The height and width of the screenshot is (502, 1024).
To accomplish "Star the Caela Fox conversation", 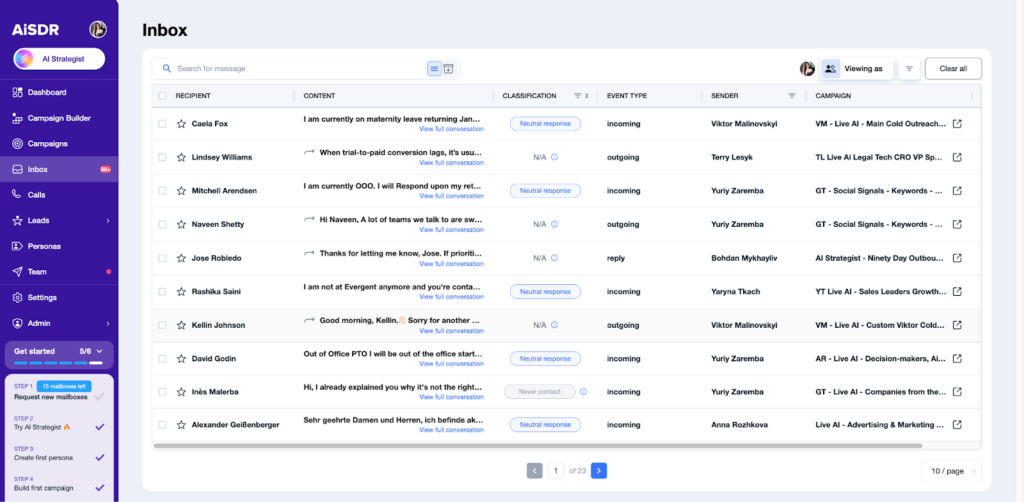I will [x=181, y=124].
